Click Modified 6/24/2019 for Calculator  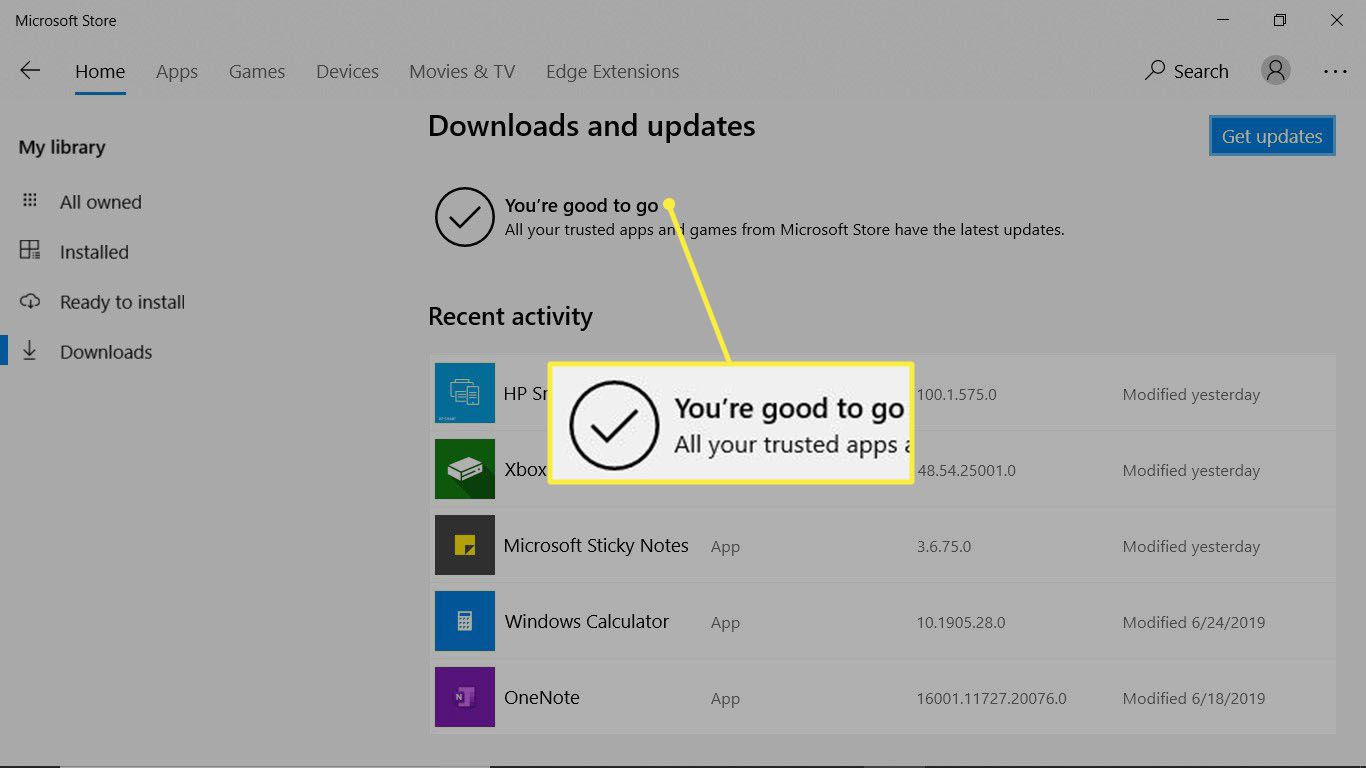1194,623
